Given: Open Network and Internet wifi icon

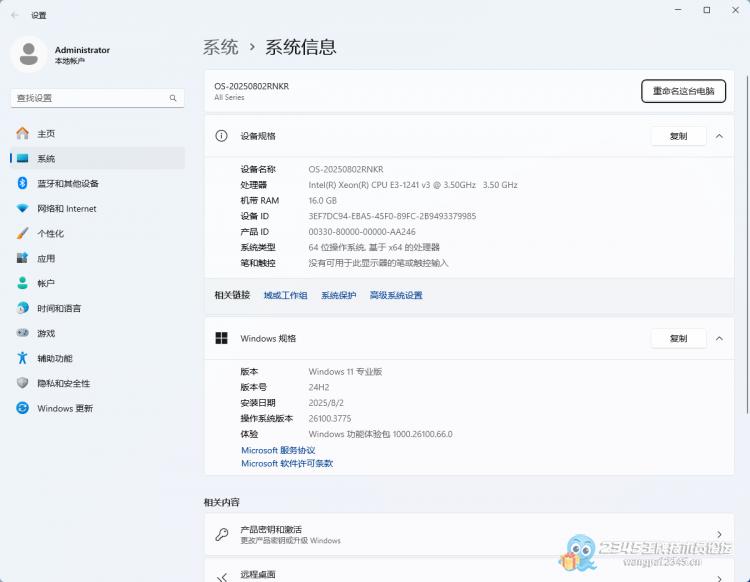Looking at the screenshot, I should 22,209.
